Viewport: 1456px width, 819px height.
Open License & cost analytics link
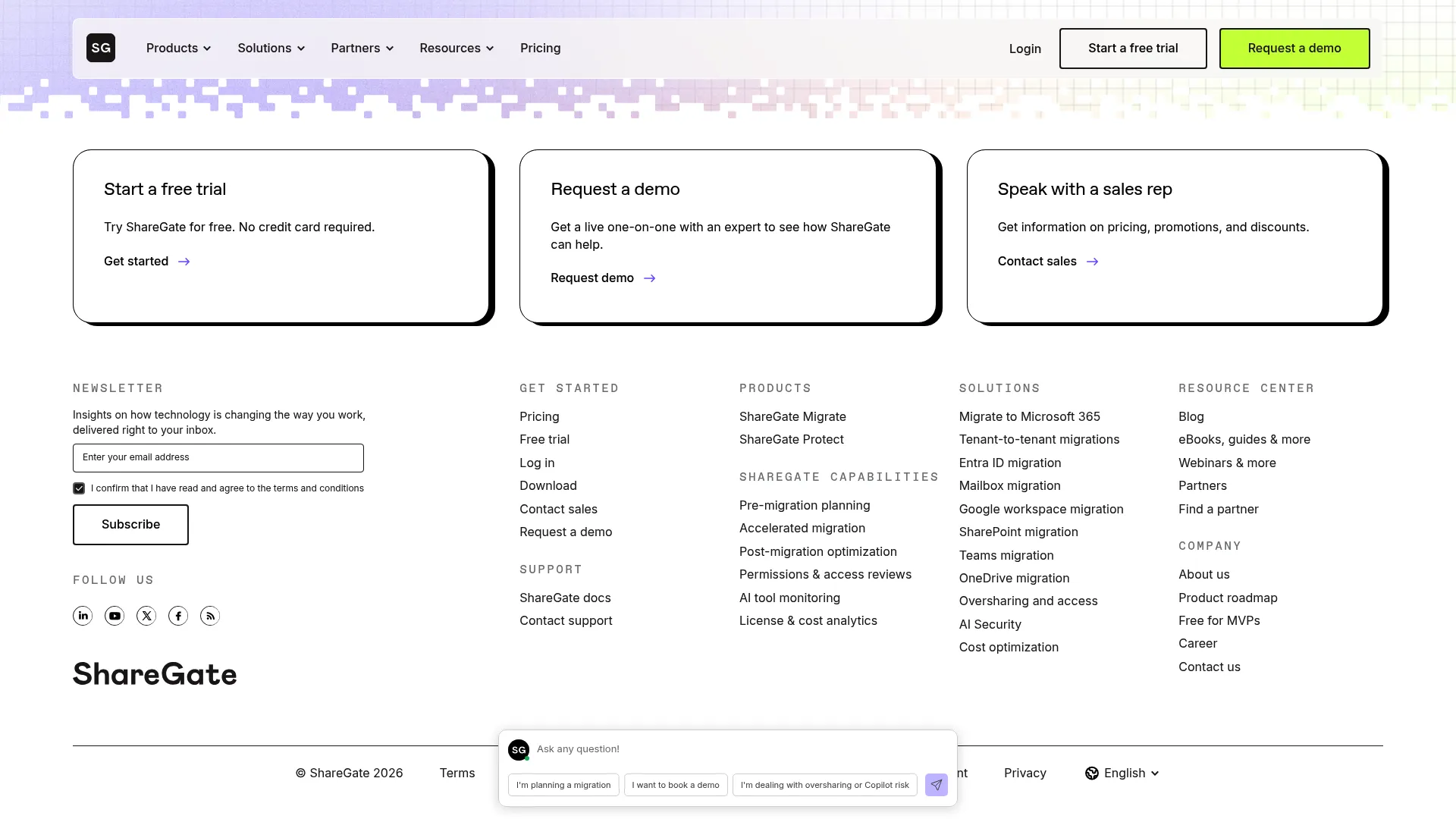[808, 621]
